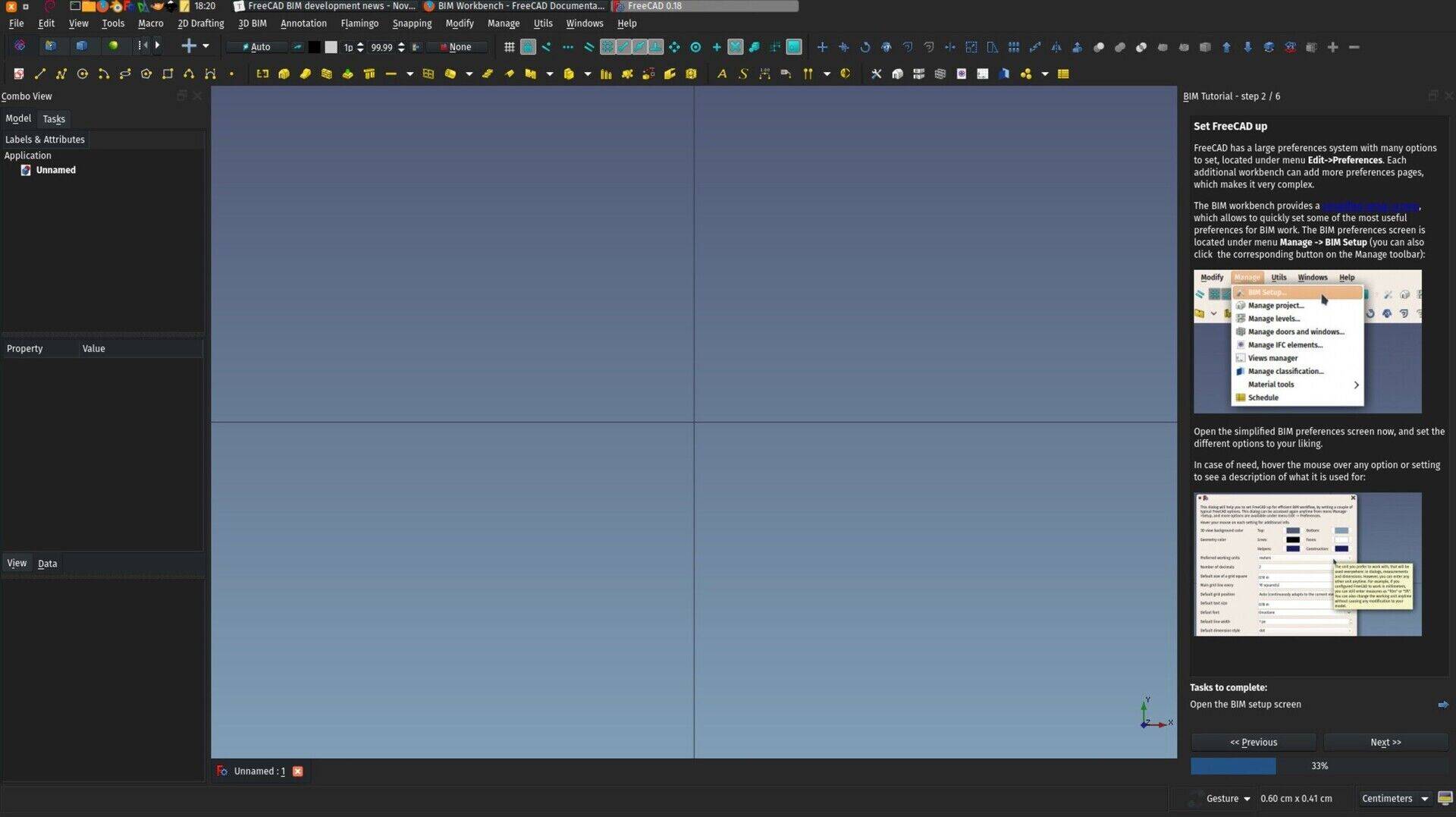Toggle the grid display

(509, 47)
